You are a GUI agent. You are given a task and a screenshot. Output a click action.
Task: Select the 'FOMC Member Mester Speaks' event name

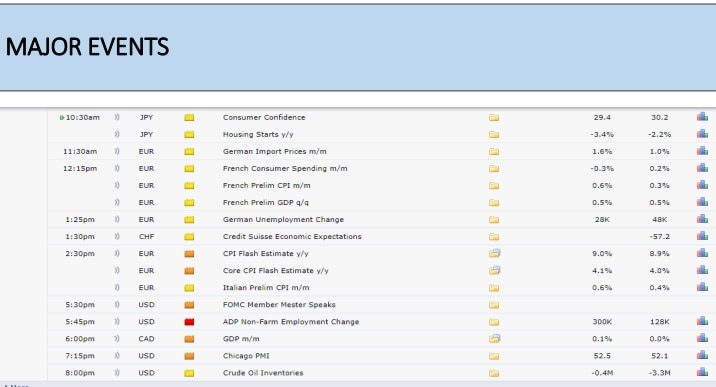pyautogui.click(x=279, y=304)
